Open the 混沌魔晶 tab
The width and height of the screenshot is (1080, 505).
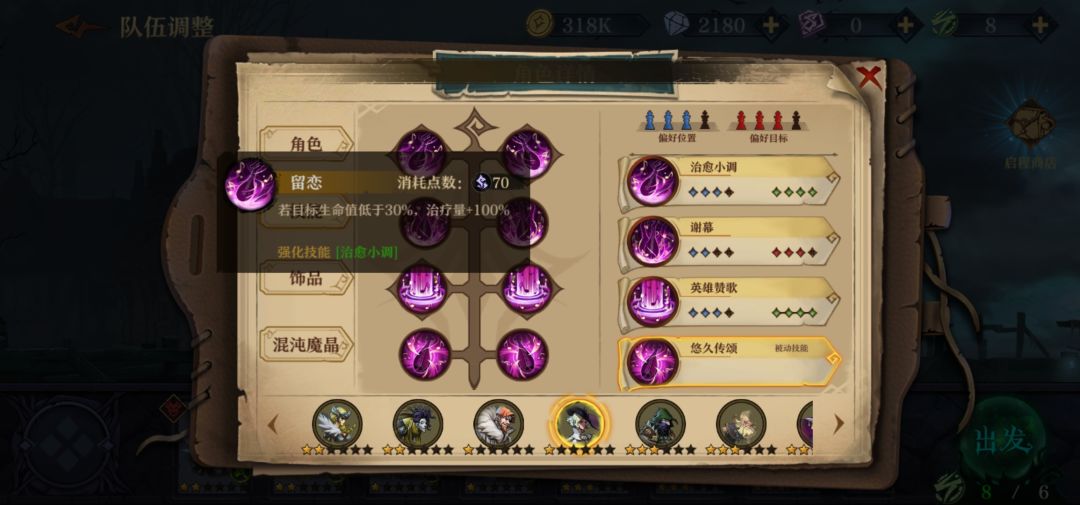(x=306, y=344)
